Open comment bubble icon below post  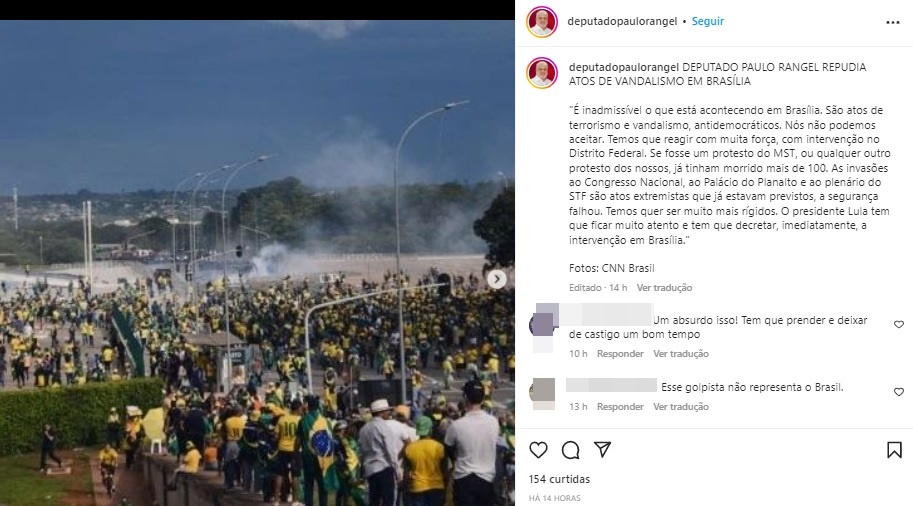point(570,450)
